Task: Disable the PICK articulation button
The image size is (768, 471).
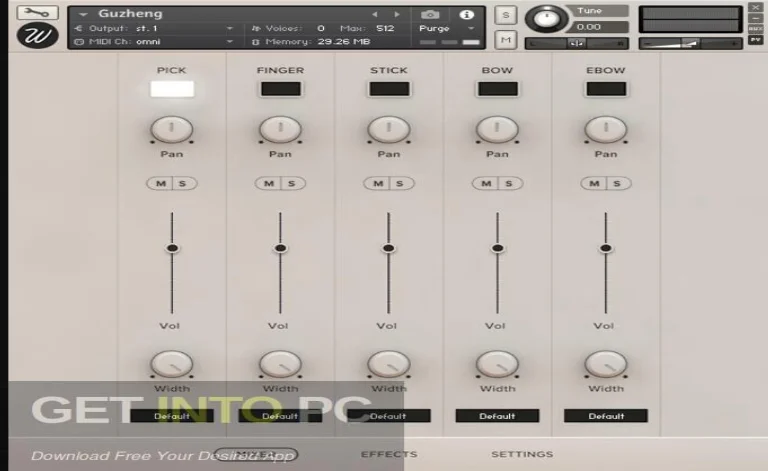Action: (172, 89)
